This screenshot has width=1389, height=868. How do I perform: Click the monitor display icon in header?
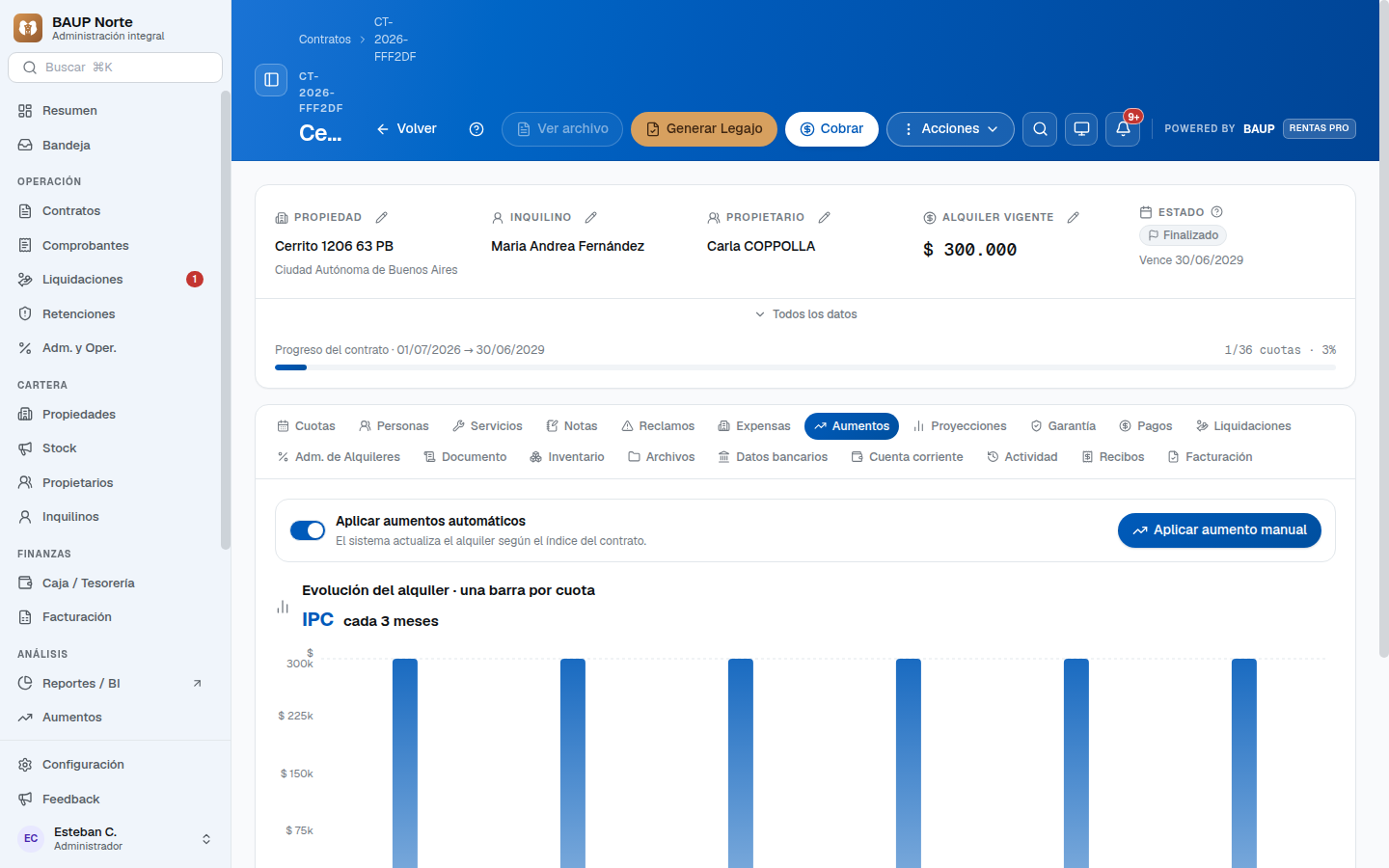1081,129
